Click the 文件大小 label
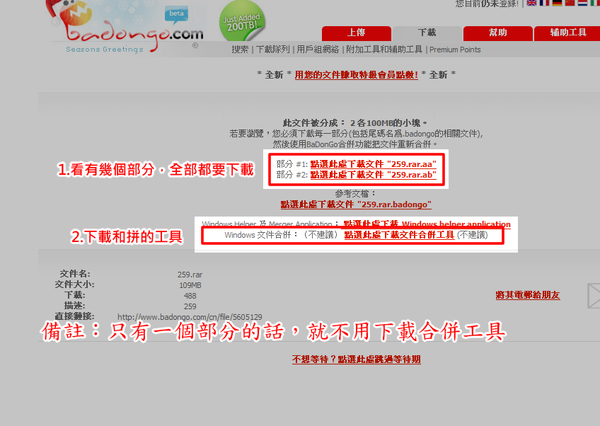Screen dimensions: 600x426 [x=74, y=284]
